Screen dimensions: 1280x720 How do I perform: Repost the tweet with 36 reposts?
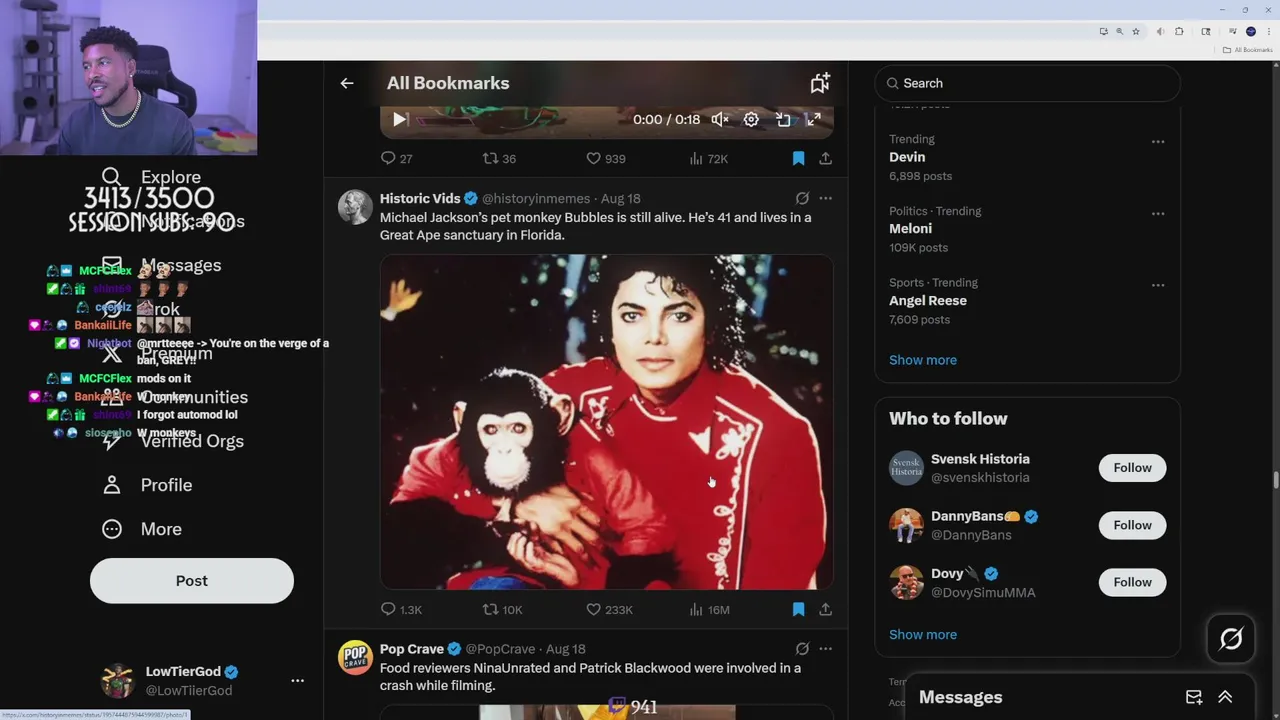(x=499, y=158)
